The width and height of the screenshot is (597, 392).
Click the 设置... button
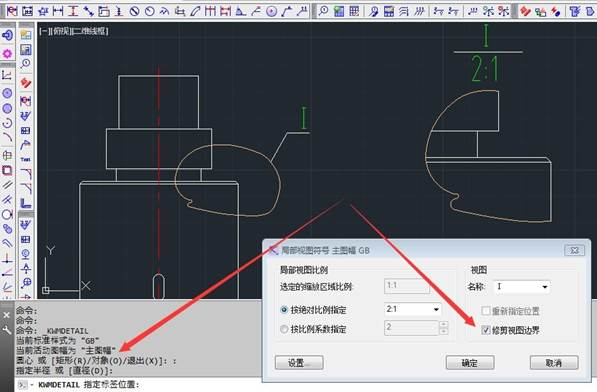point(299,363)
